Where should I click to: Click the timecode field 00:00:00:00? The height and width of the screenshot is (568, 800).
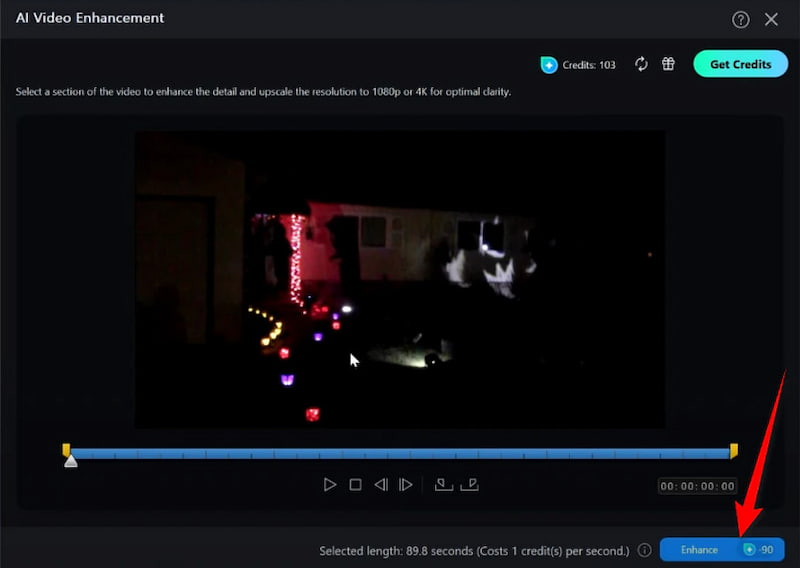pyautogui.click(x=697, y=486)
